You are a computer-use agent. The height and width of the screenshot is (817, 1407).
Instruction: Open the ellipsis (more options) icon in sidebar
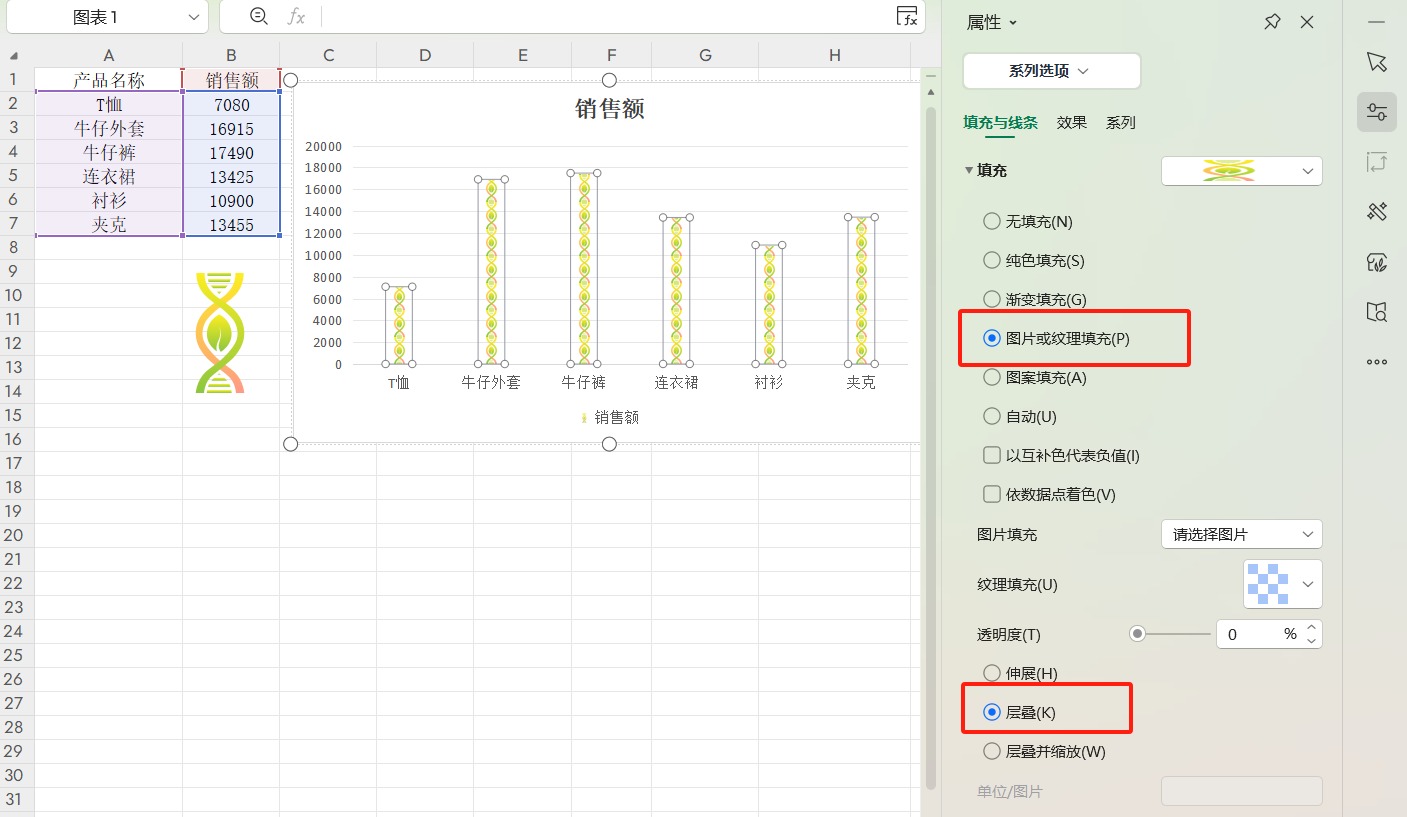(x=1377, y=362)
